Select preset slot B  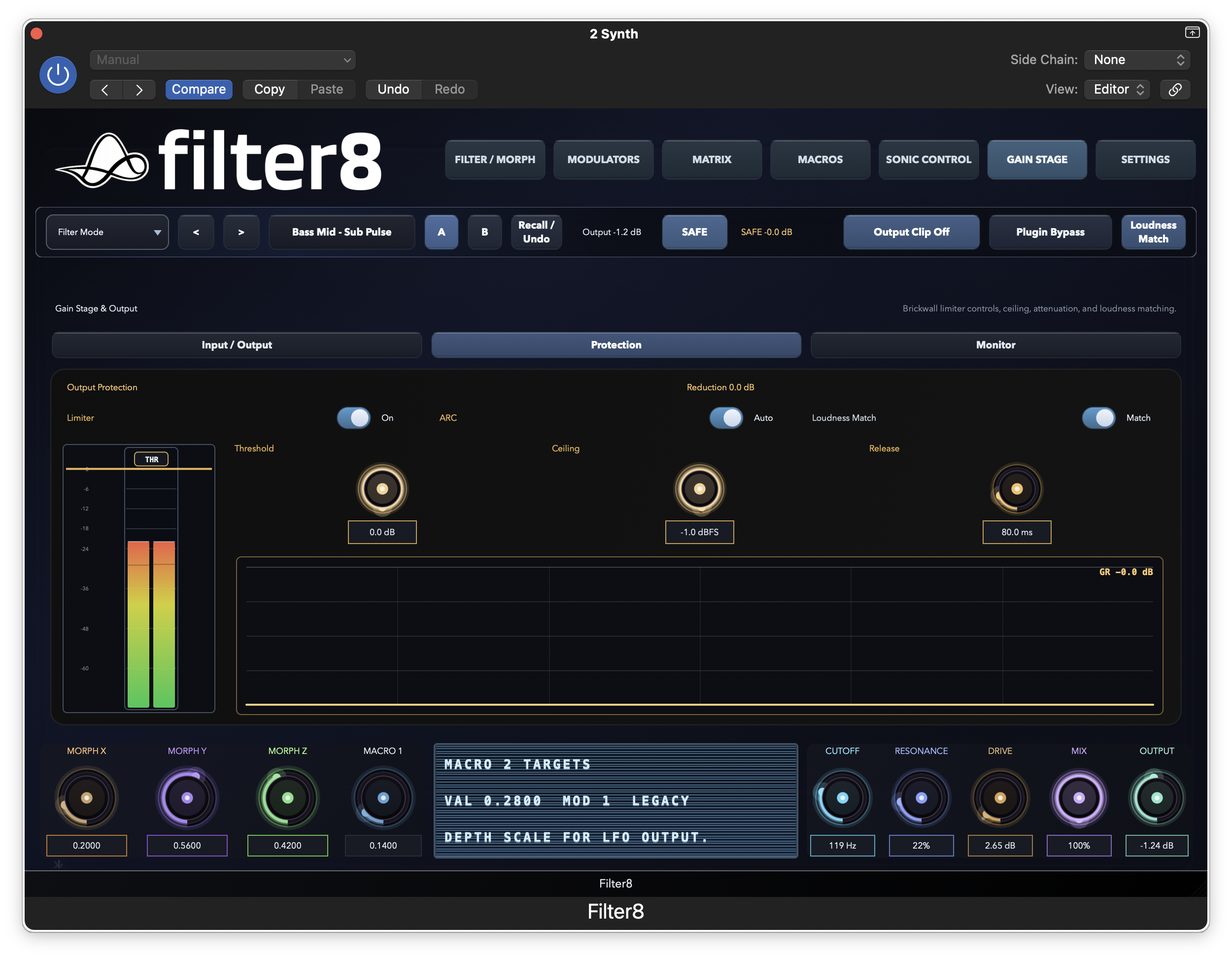pos(484,232)
